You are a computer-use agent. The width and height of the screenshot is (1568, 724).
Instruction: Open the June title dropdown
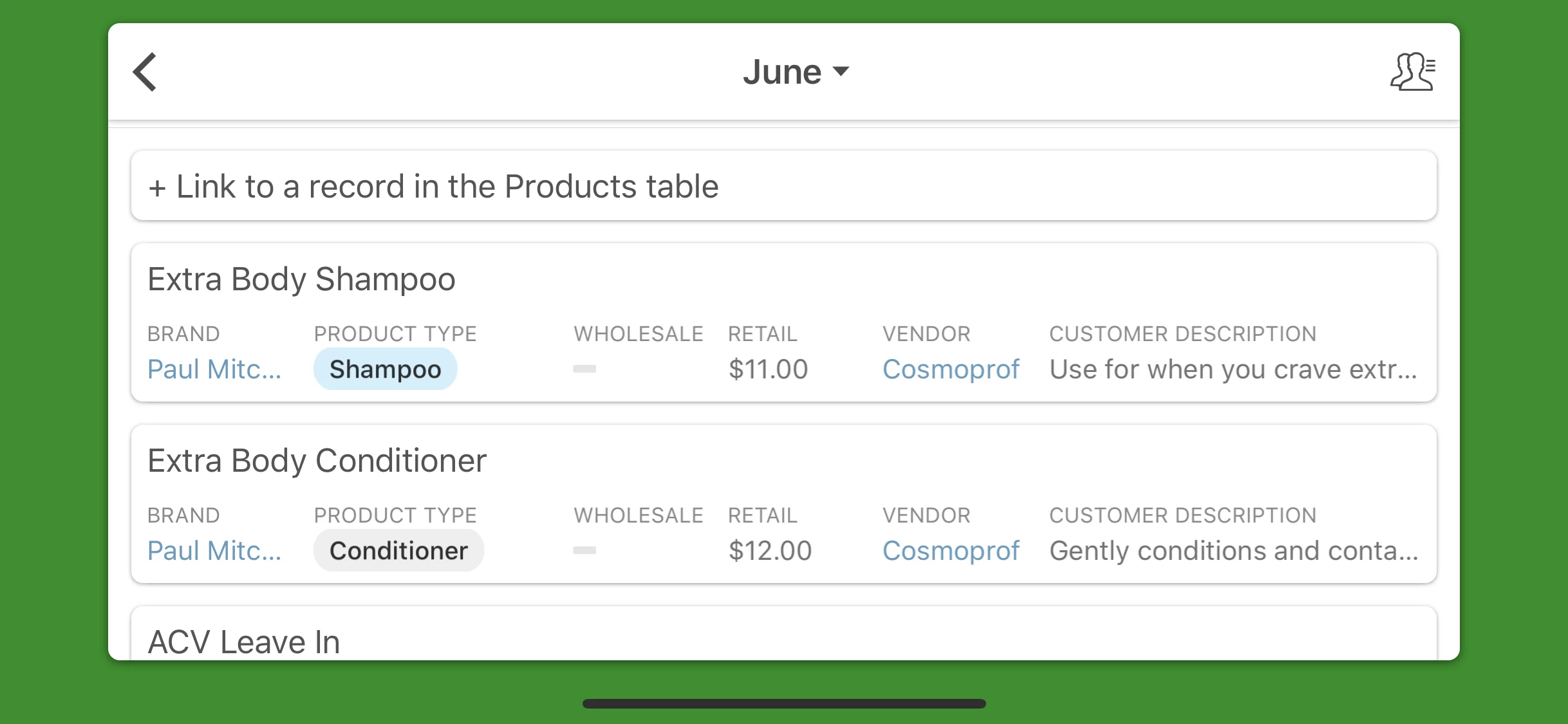tap(796, 71)
